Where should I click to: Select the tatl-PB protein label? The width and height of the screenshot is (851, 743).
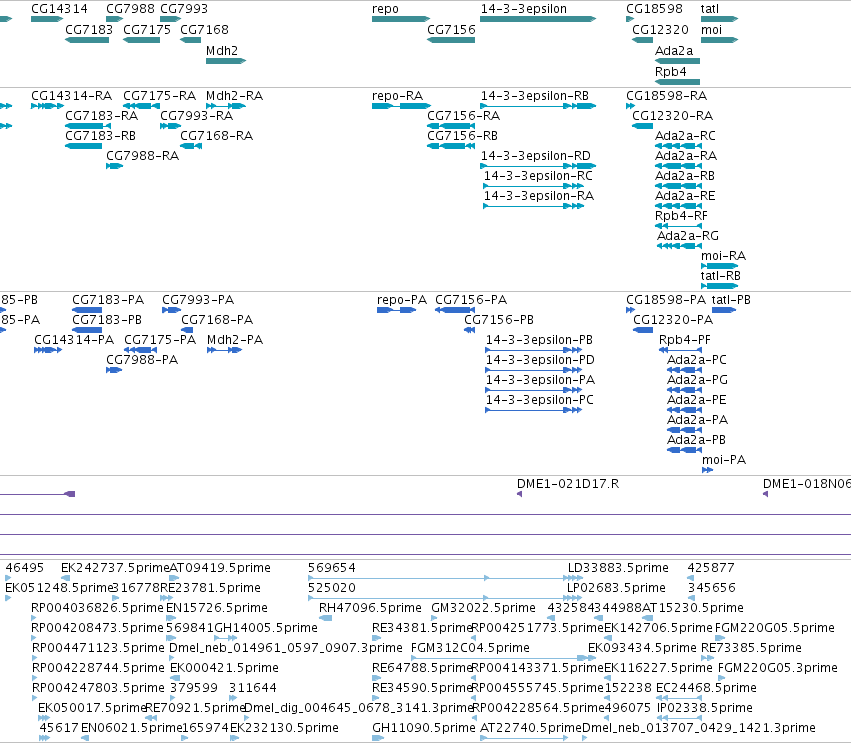pos(731,300)
